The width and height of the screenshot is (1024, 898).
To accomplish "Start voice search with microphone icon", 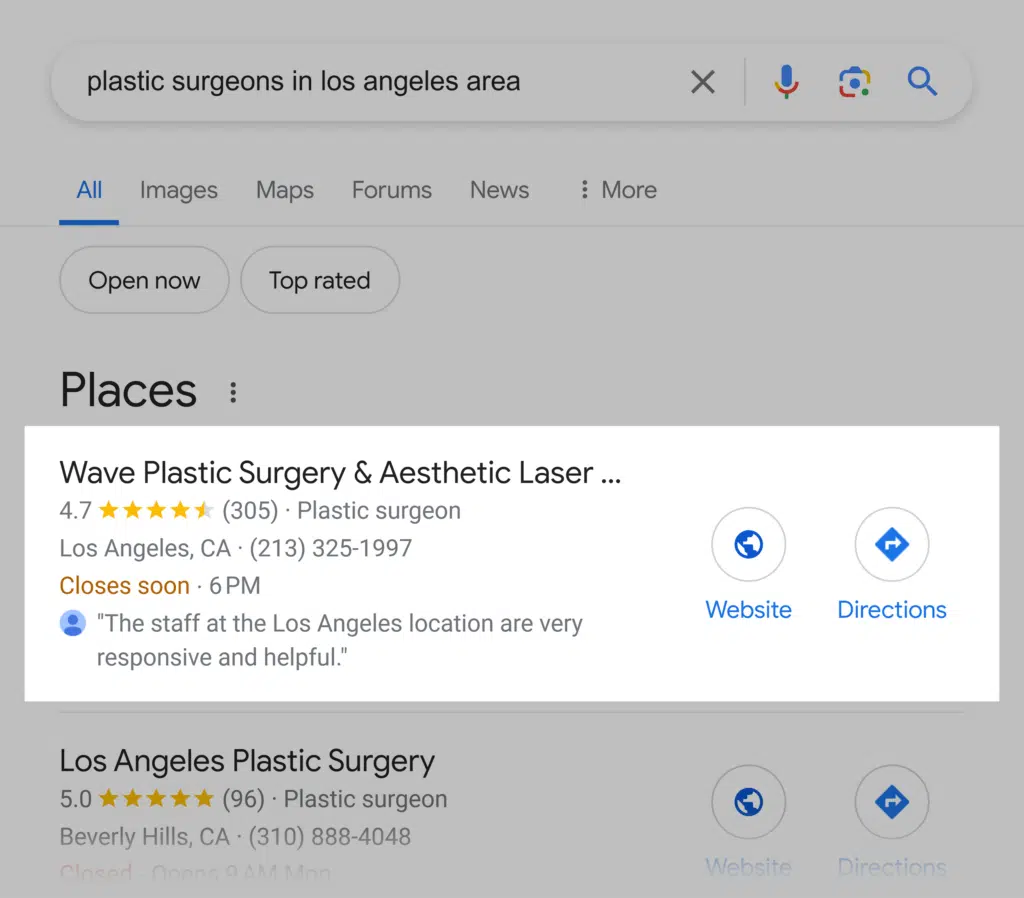I will point(787,82).
